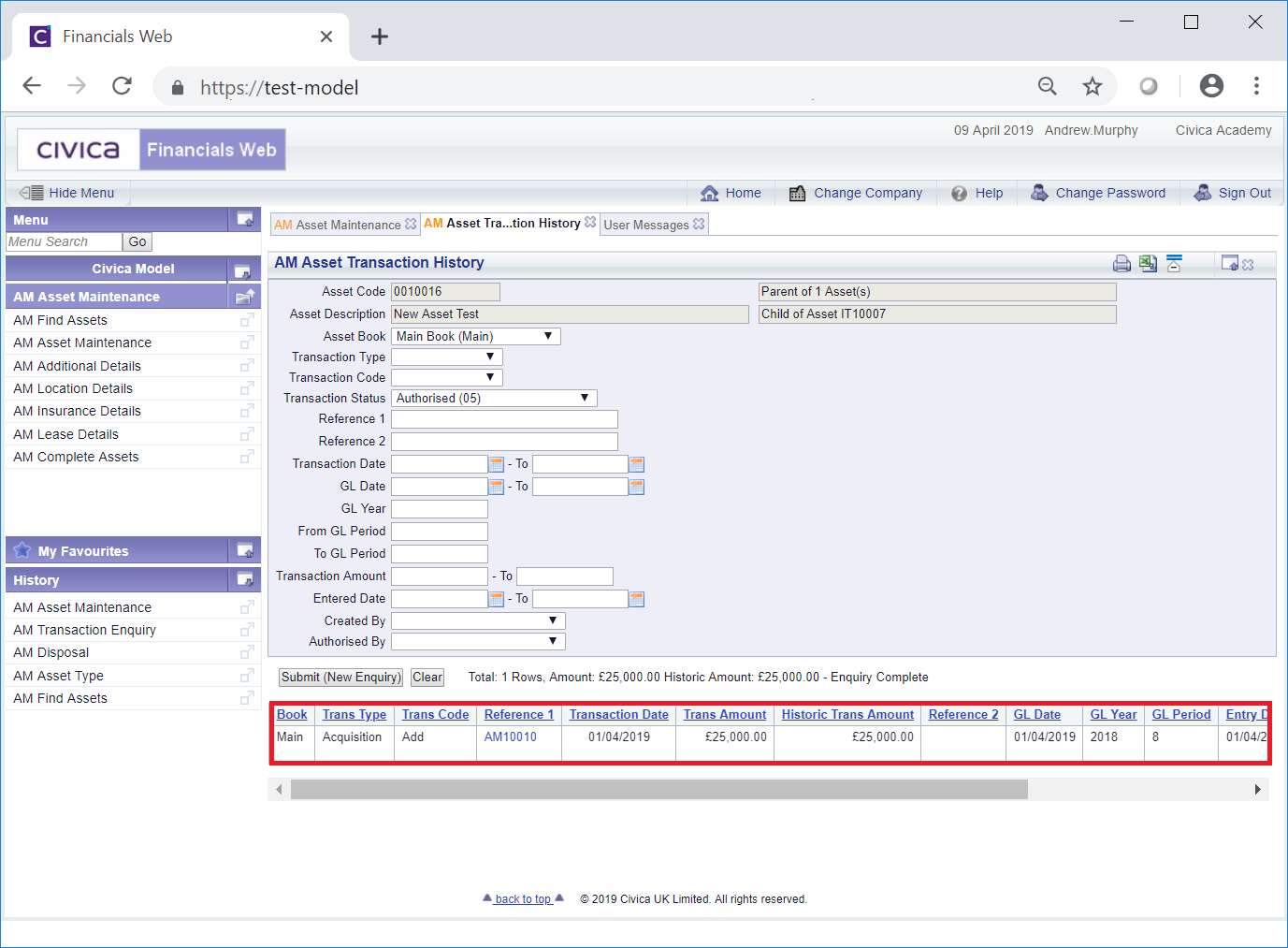This screenshot has width=1288, height=948.
Task: Open GL Date to calendar
Action: tap(637, 487)
